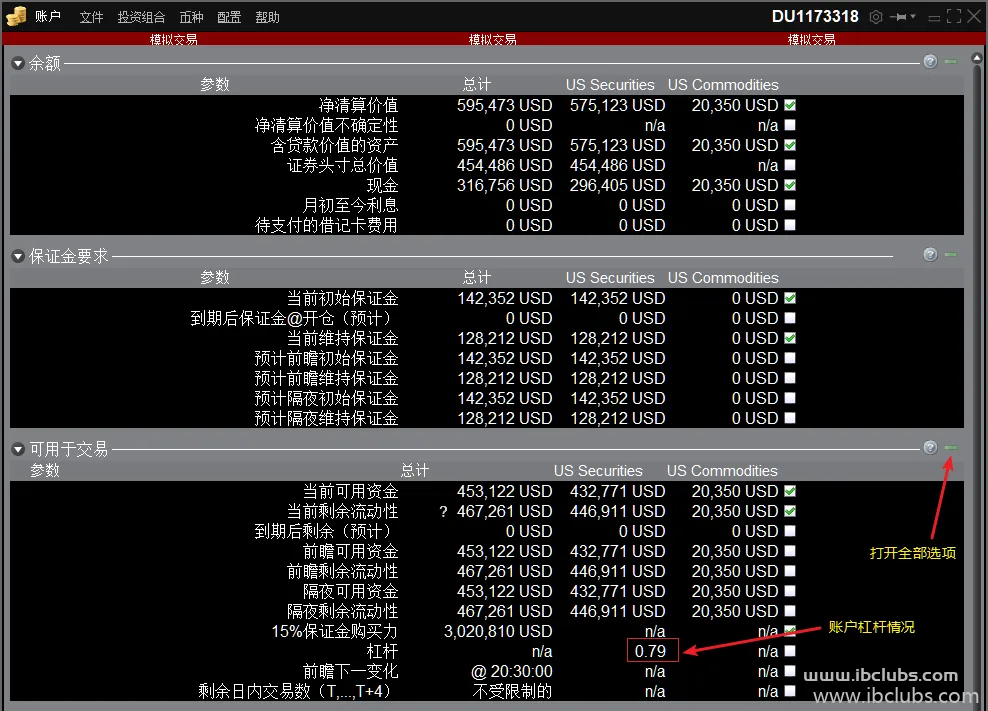Open the settings gear icon beside account ID
The width and height of the screenshot is (988, 711).
(876, 17)
